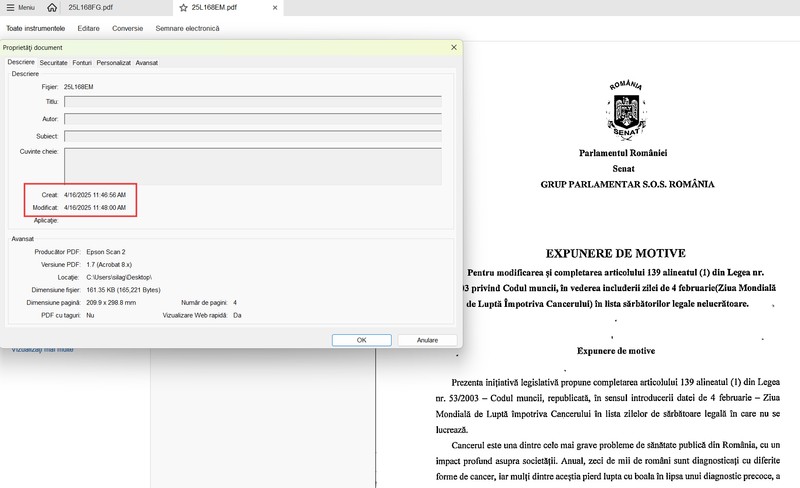The width and height of the screenshot is (800, 488).
Task: Click the Vizualizați mai multe link
Action: [x=42, y=350]
